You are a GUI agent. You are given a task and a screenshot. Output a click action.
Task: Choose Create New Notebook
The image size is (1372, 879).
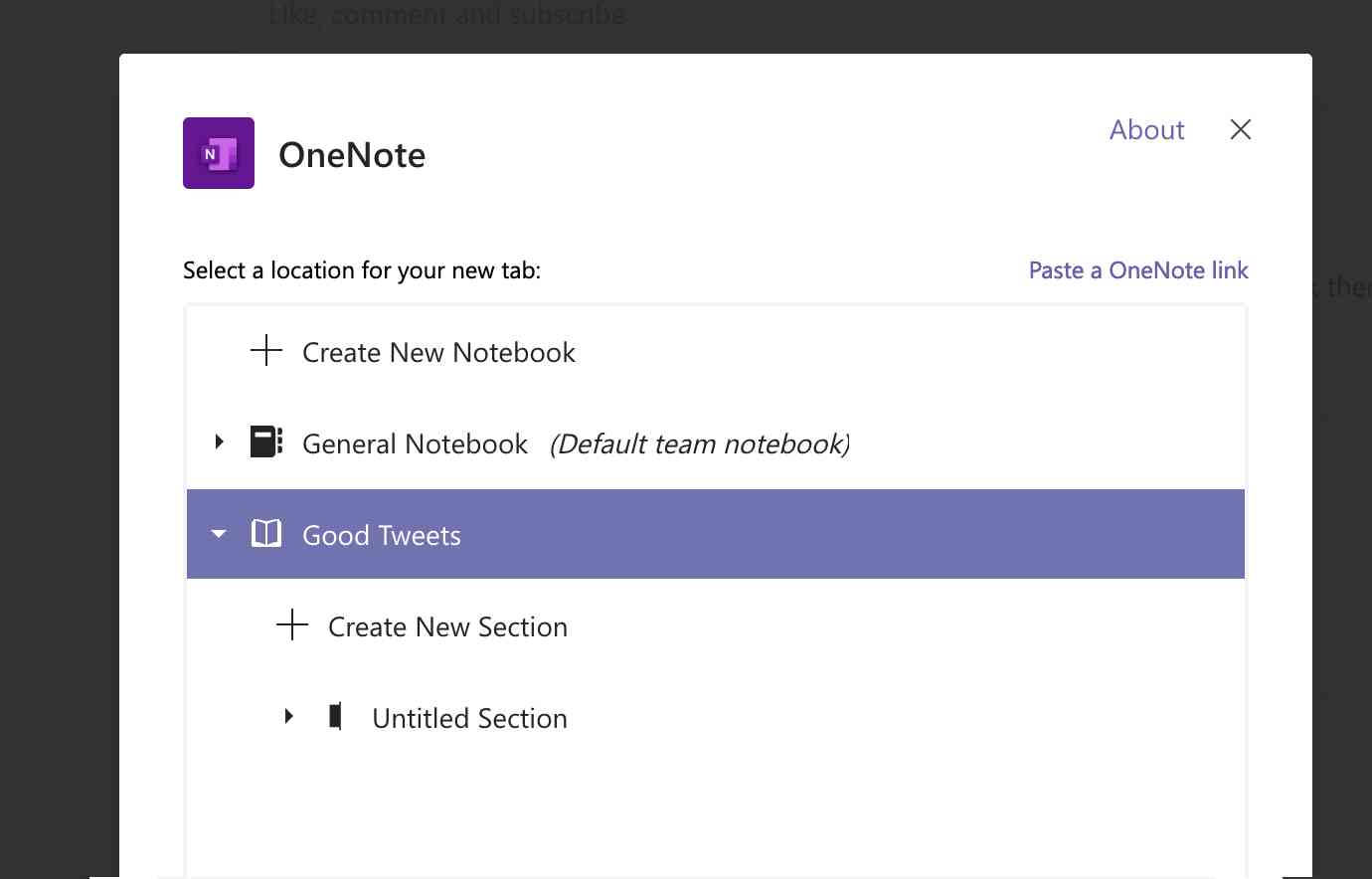(438, 351)
